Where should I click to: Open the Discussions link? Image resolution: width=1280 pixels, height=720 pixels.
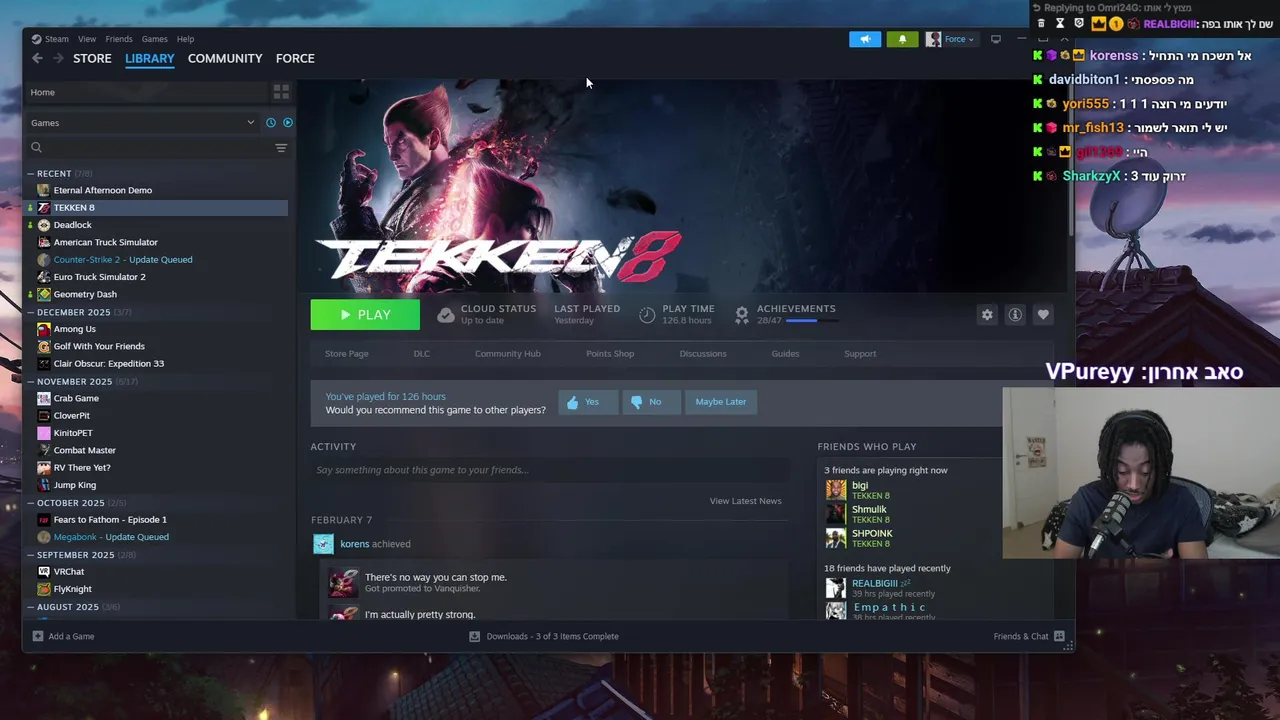click(703, 354)
